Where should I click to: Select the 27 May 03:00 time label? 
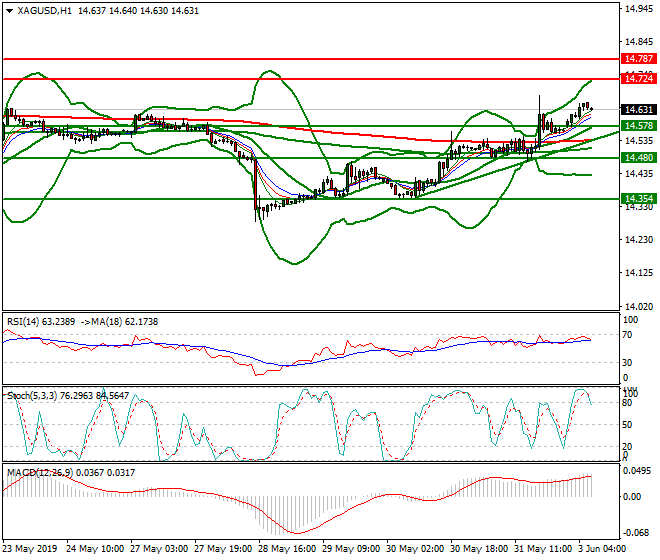[x=159, y=549]
